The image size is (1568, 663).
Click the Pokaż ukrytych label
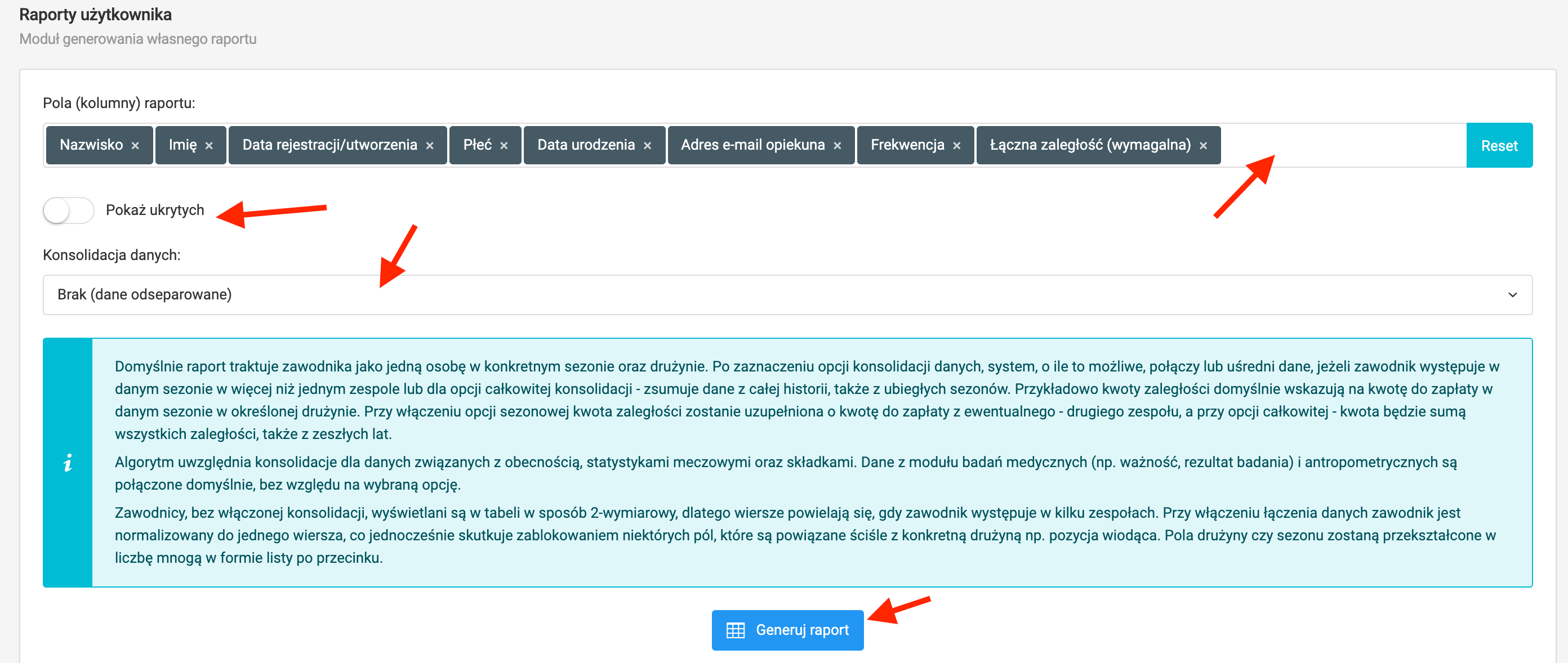155,210
